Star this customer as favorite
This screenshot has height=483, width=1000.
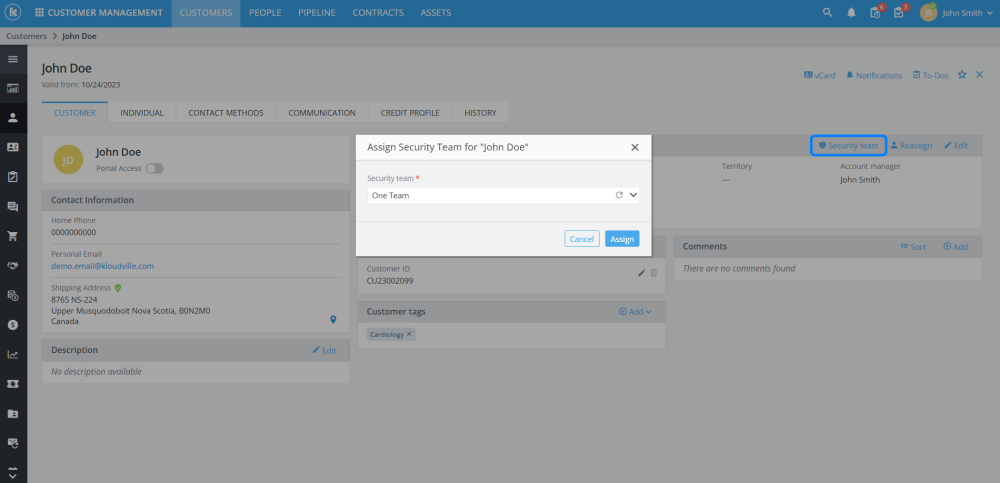pos(962,75)
